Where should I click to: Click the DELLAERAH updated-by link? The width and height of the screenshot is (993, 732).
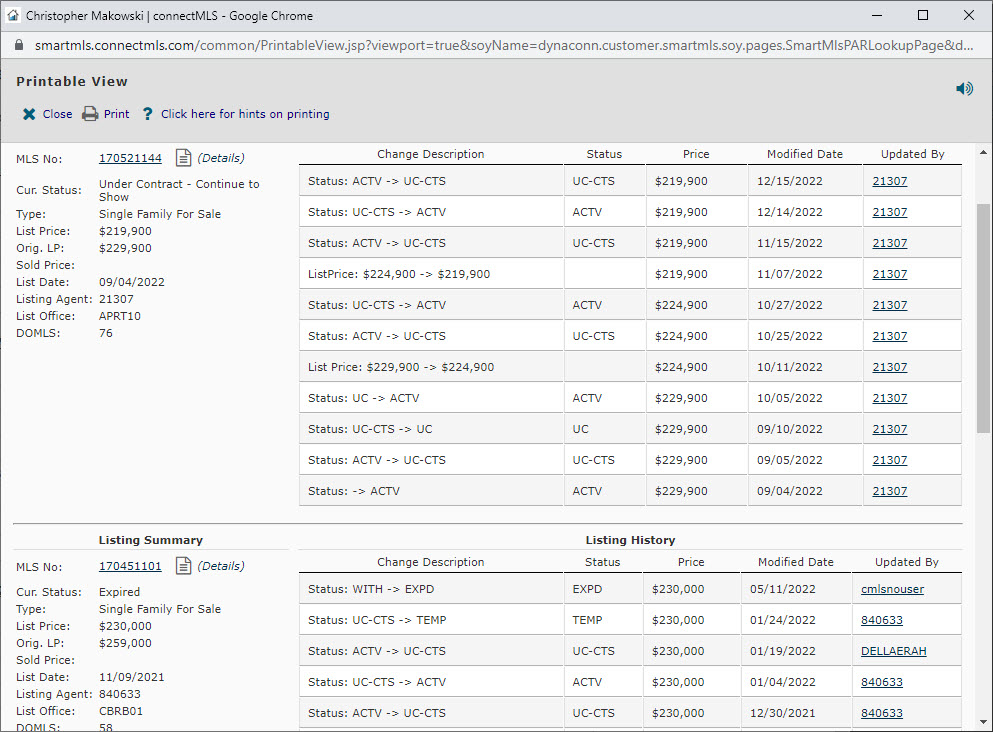point(896,651)
